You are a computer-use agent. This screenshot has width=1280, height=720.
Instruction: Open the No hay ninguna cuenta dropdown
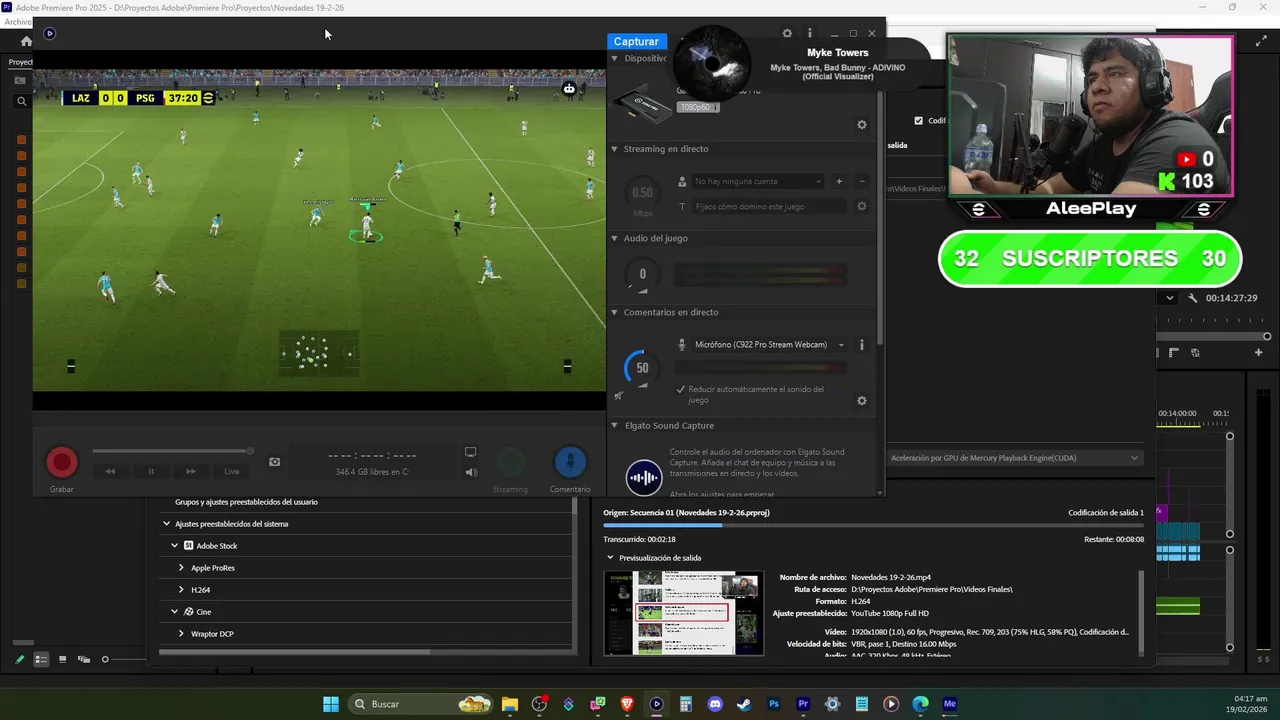tap(758, 181)
